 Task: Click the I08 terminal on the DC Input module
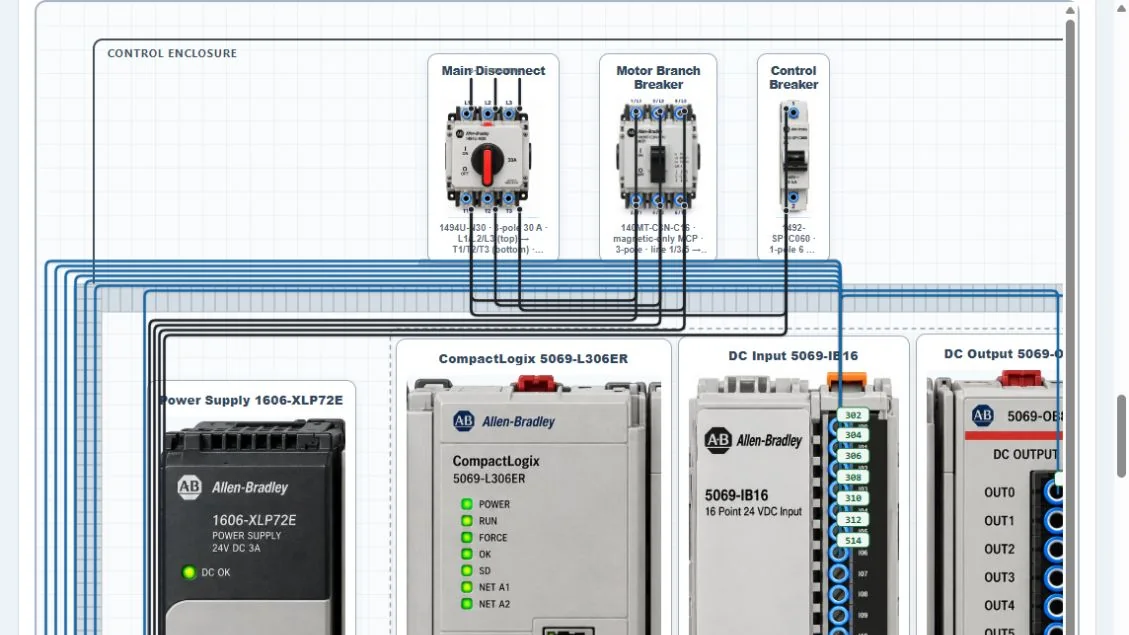838,595
